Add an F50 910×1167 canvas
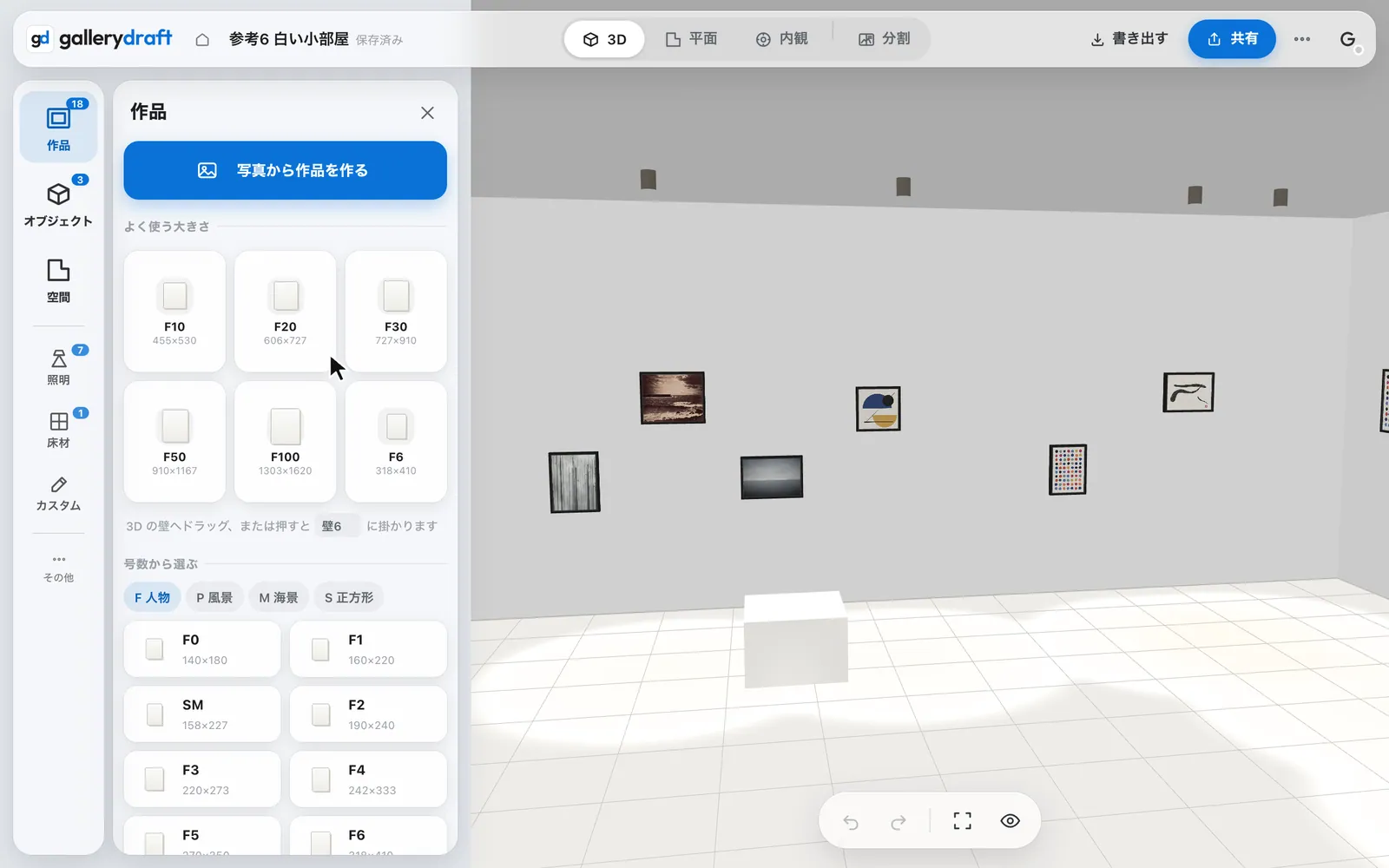This screenshot has height=868, width=1389. pyautogui.click(x=174, y=442)
